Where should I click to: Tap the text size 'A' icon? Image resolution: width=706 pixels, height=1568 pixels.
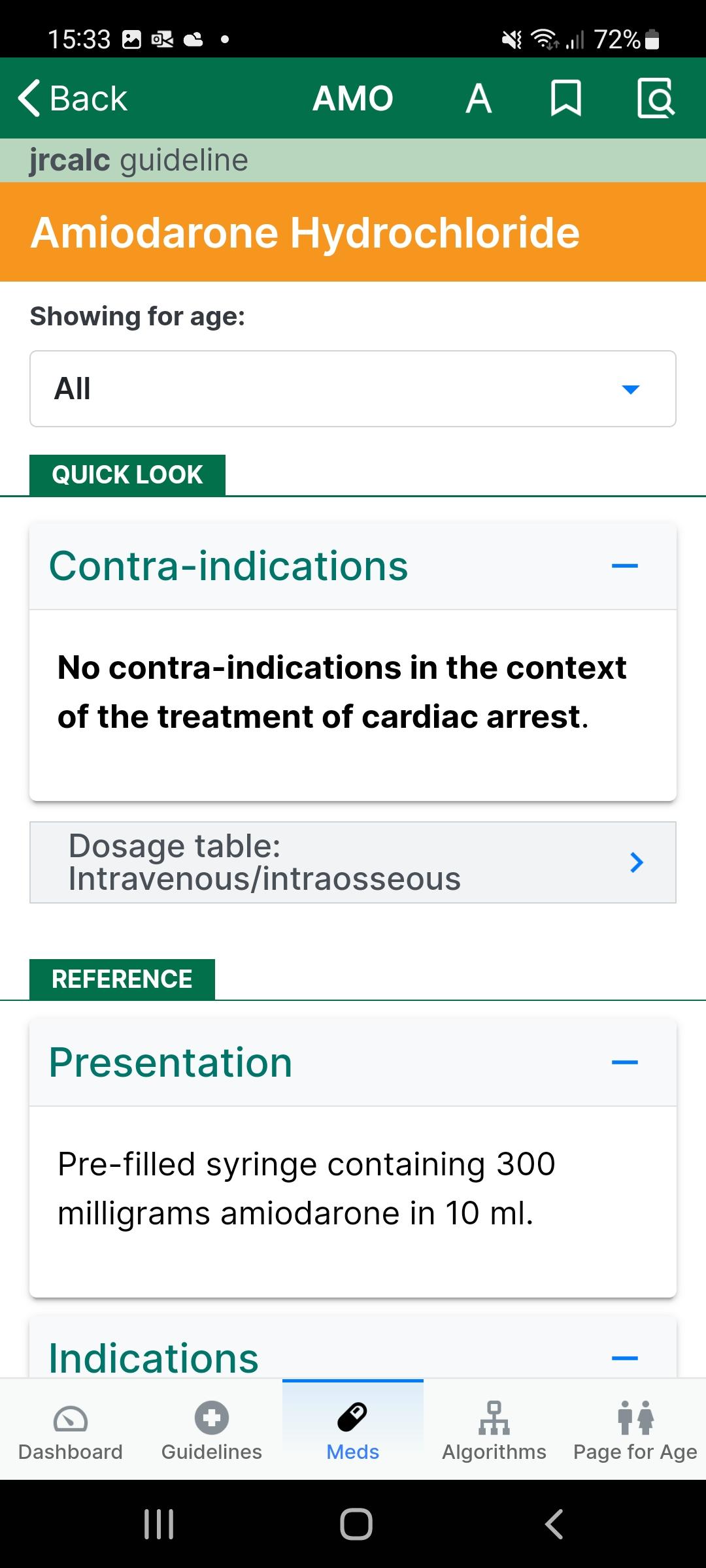(479, 99)
